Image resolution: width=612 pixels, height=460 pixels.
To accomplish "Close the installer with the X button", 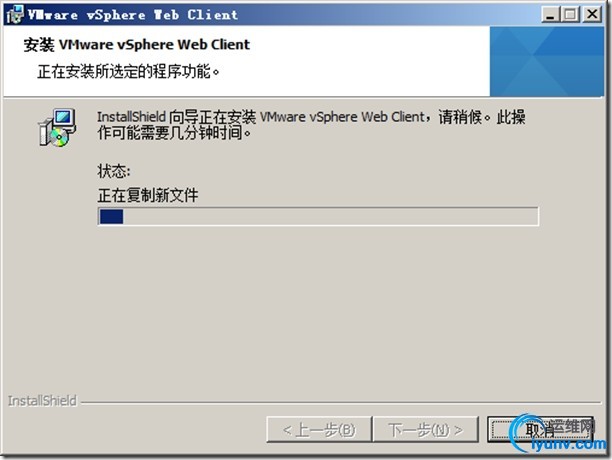I will (x=592, y=14).
